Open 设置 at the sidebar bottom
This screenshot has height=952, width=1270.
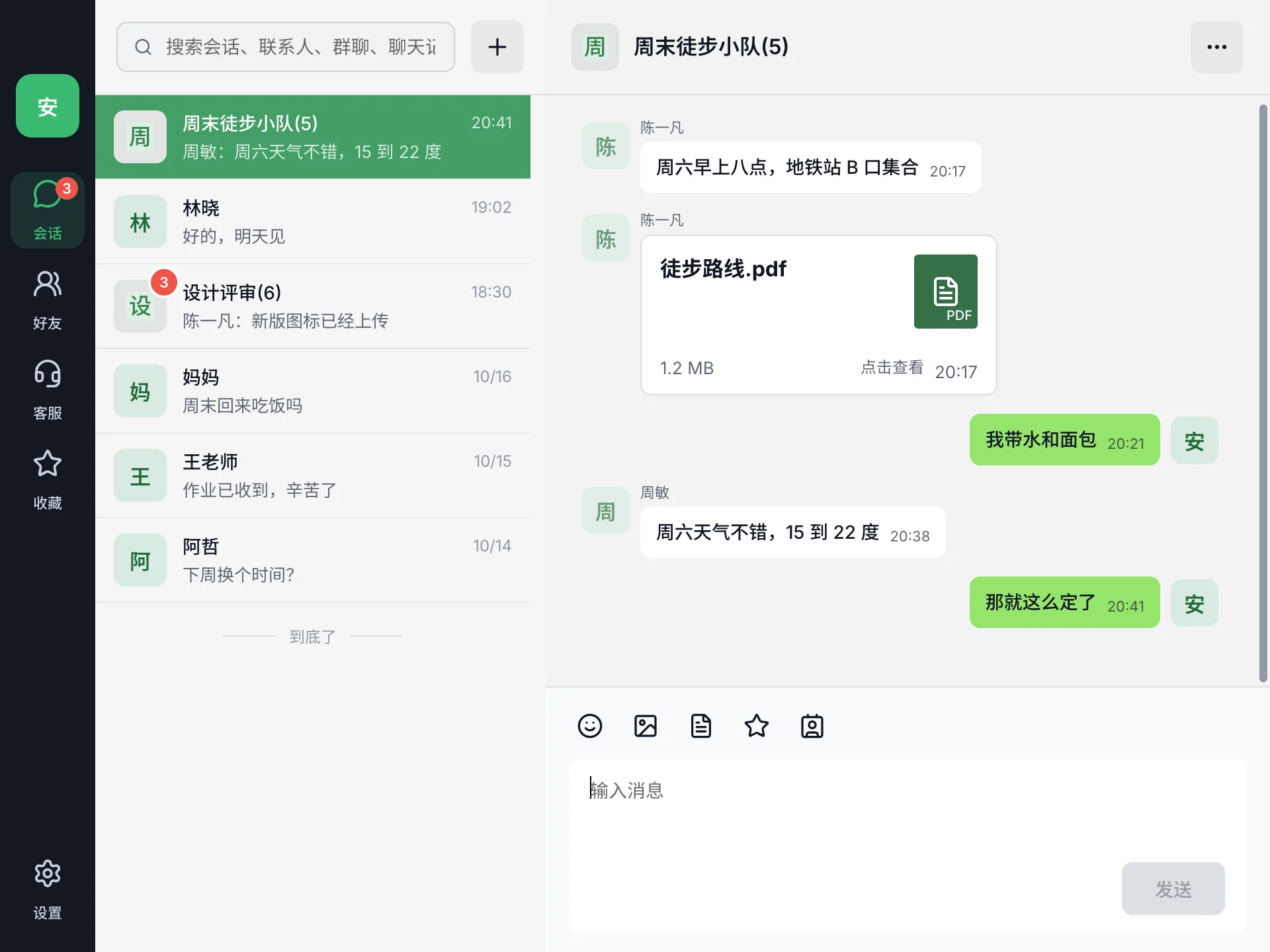[48, 890]
